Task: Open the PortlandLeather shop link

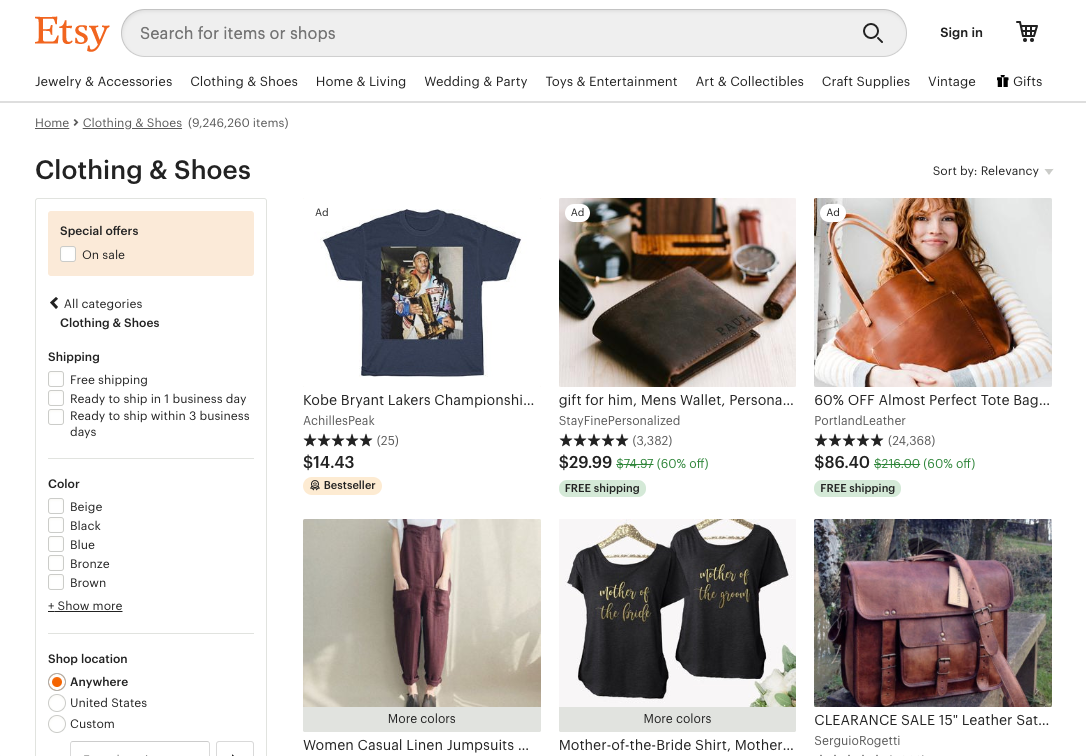Action: click(860, 420)
